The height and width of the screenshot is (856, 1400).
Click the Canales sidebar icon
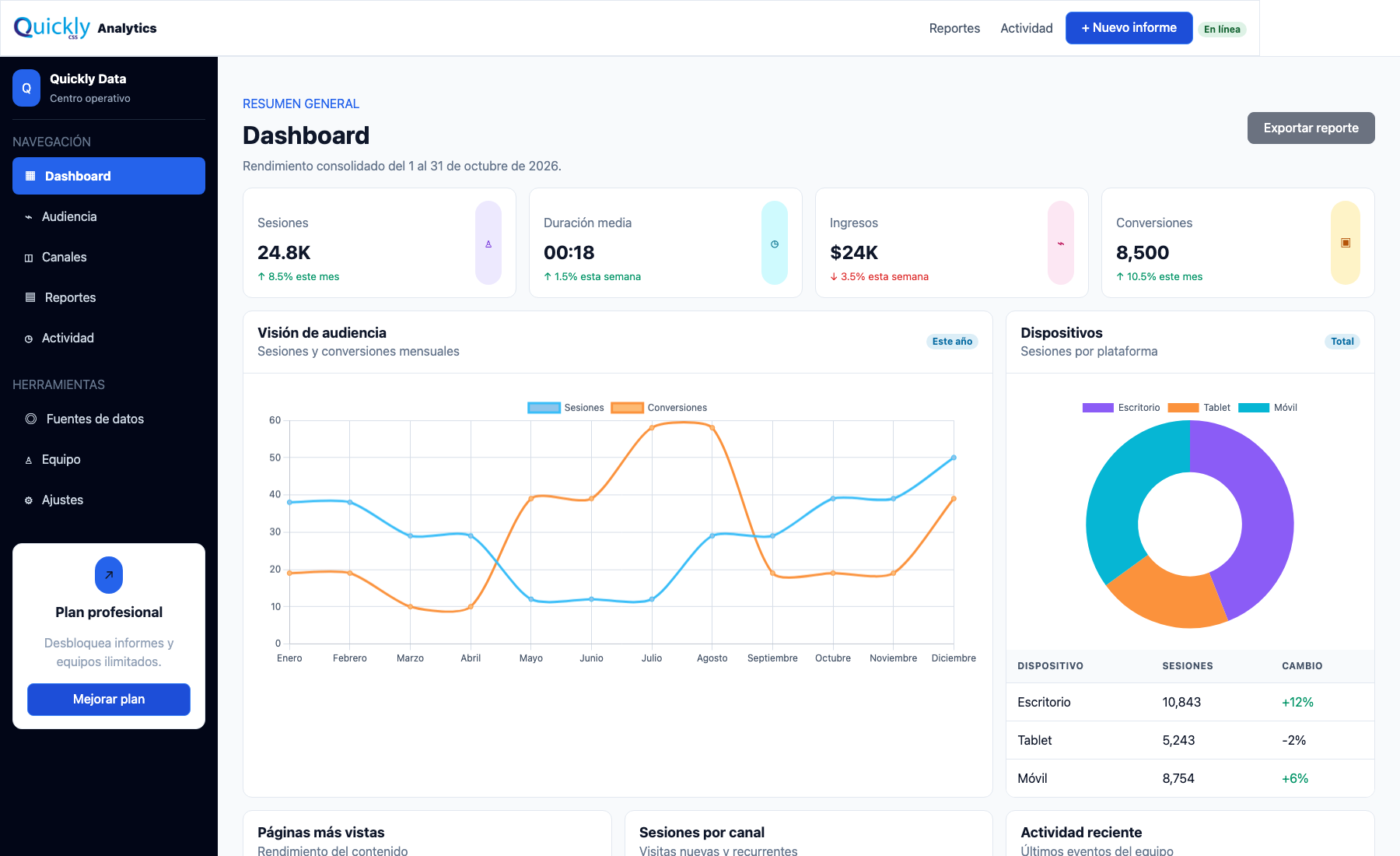click(x=29, y=258)
